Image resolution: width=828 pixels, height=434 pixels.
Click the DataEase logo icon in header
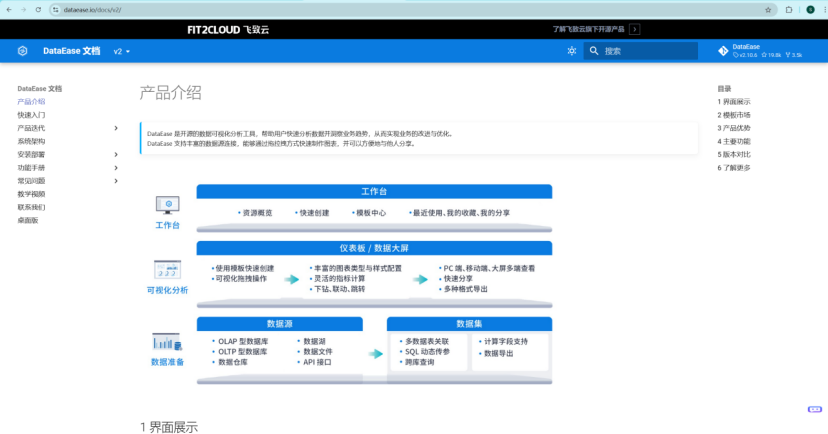[22, 51]
